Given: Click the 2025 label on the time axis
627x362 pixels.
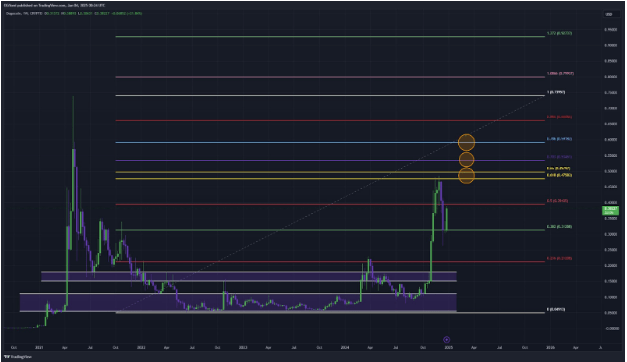Looking at the screenshot, I should (448, 348).
